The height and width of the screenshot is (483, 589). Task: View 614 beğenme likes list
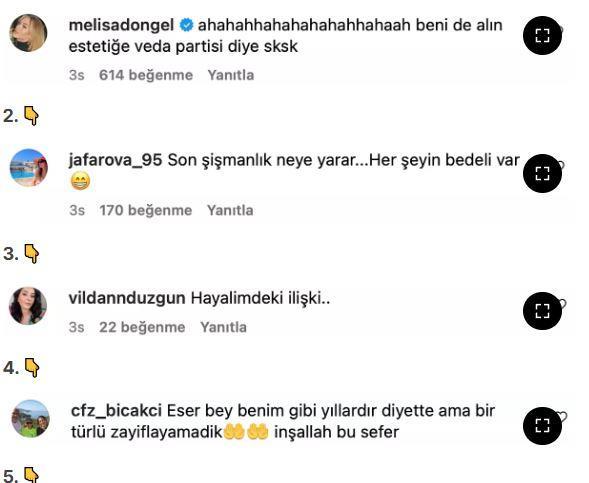tap(146, 75)
